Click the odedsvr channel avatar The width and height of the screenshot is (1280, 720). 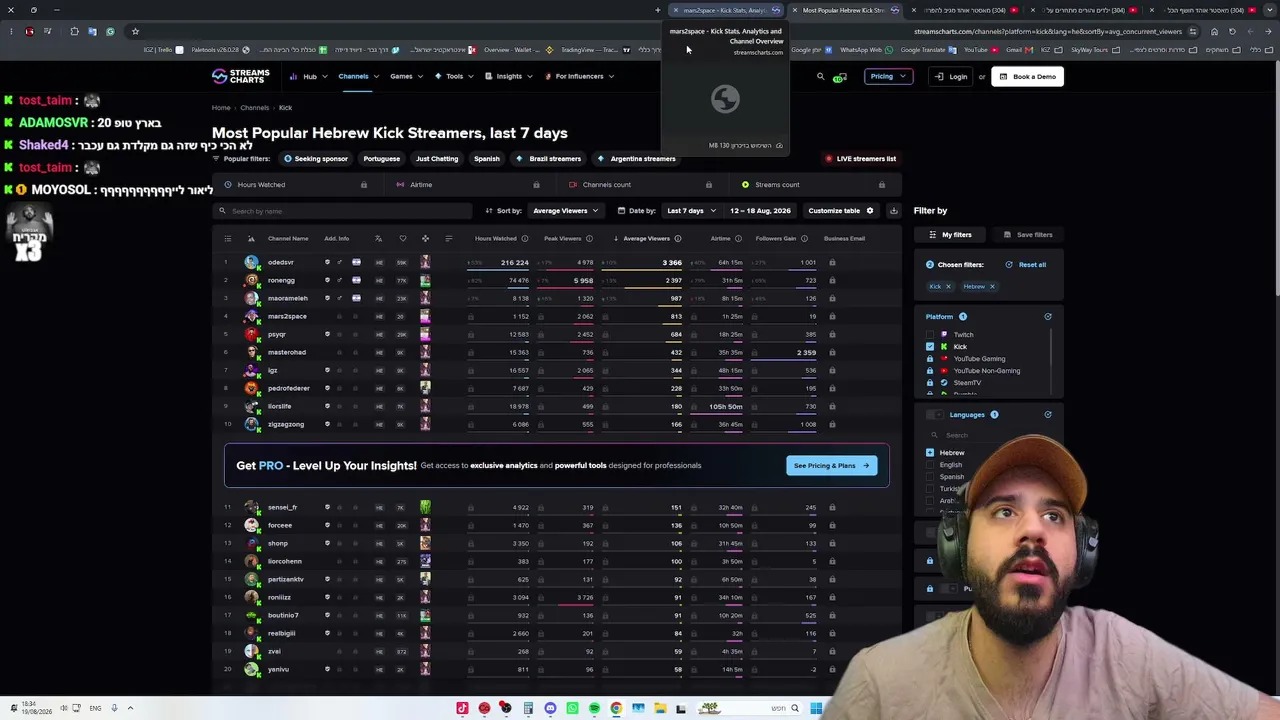pyautogui.click(x=252, y=262)
